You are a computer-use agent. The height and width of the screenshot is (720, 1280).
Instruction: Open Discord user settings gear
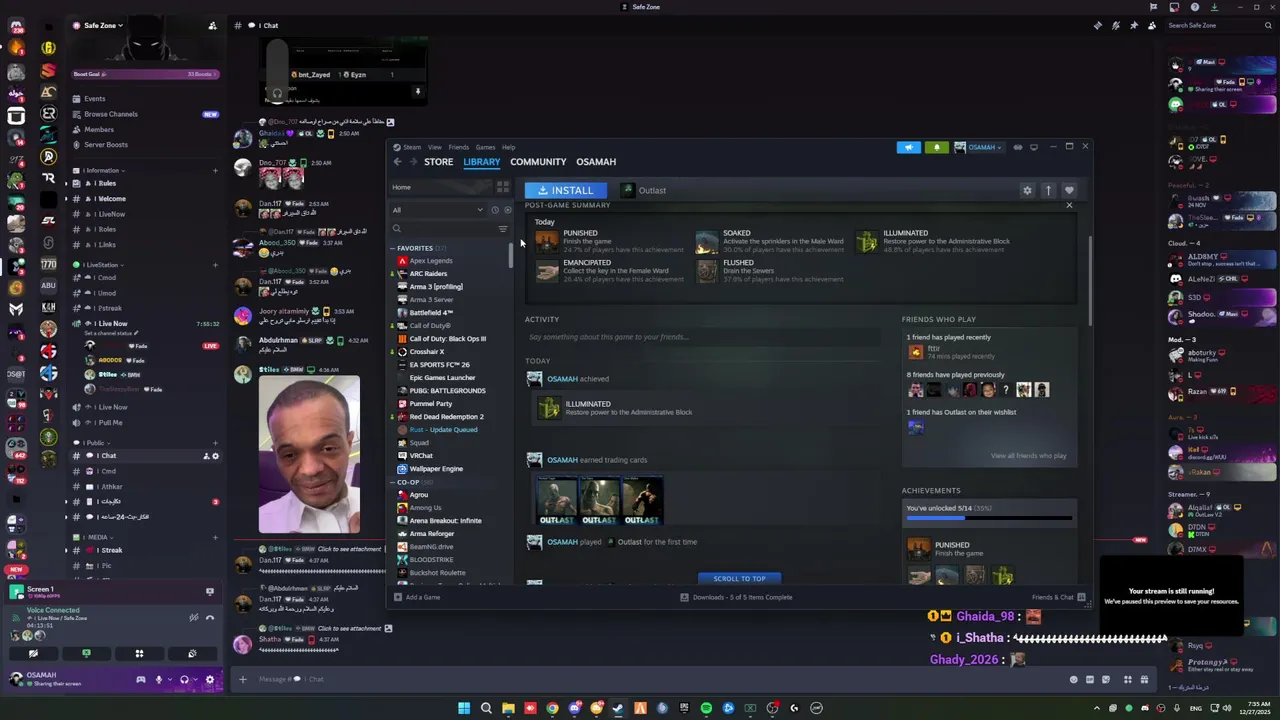pyautogui.click(x=209, y=680)
